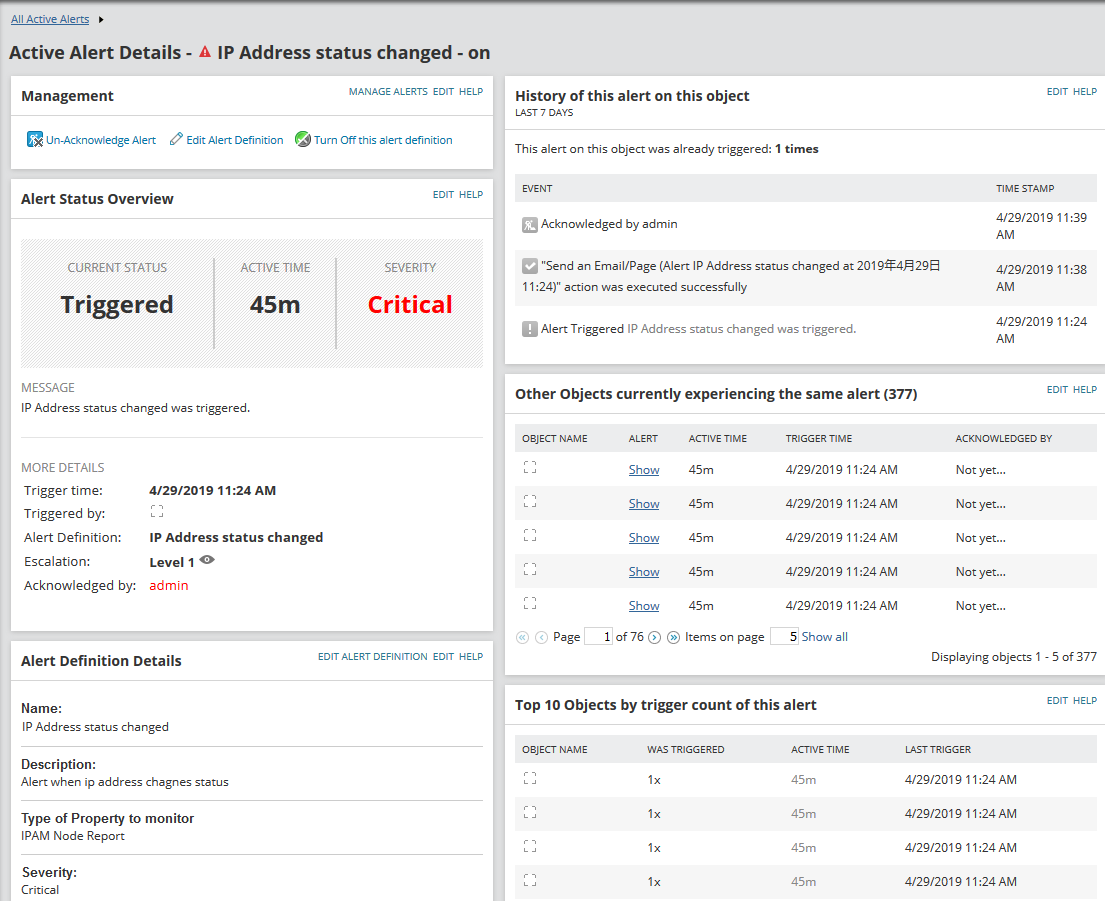Click the critical warning triangle in page title
The height and width of the screenshot is (901, 1105).
(204, 51)
